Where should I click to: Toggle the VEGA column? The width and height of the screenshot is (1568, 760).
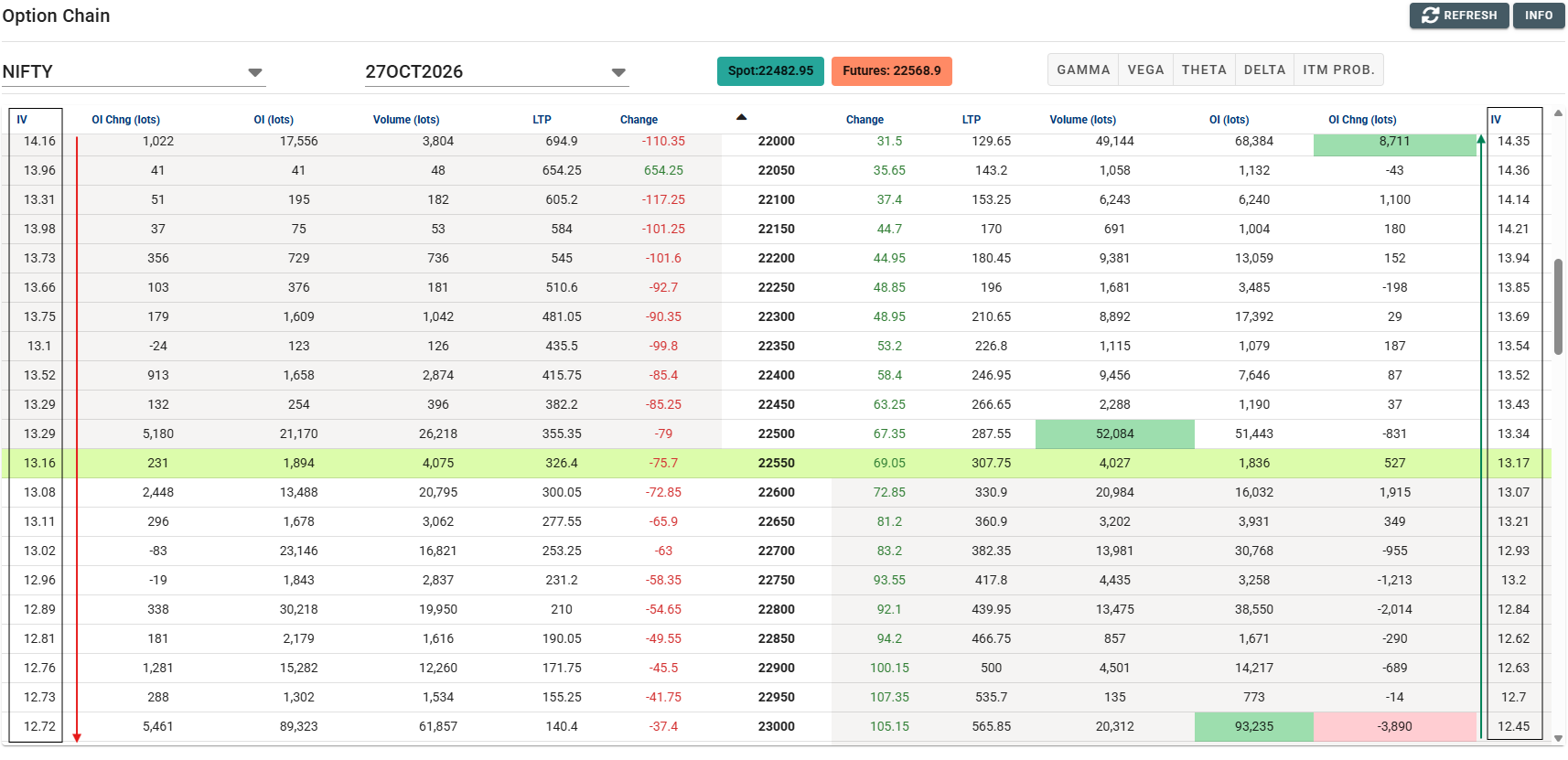click(1145, 70)
